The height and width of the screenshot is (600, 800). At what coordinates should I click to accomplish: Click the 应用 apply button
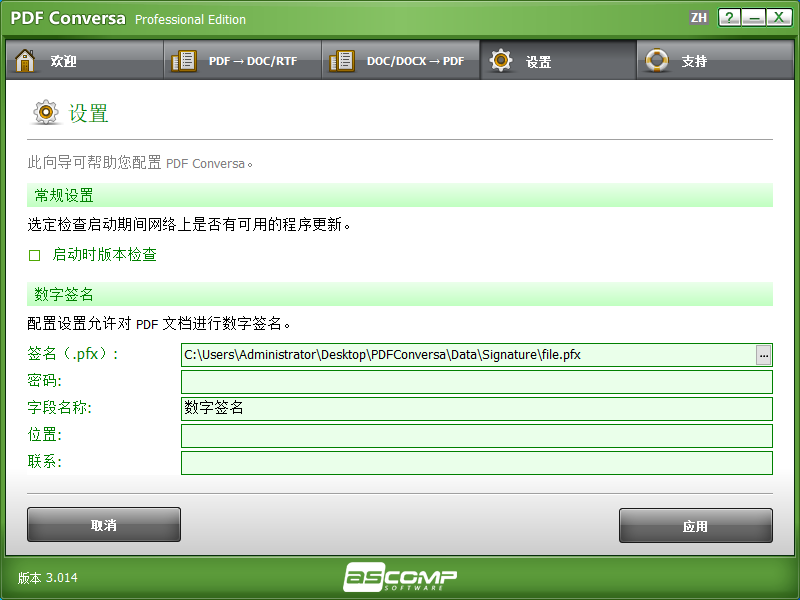[x=695, y=526]
